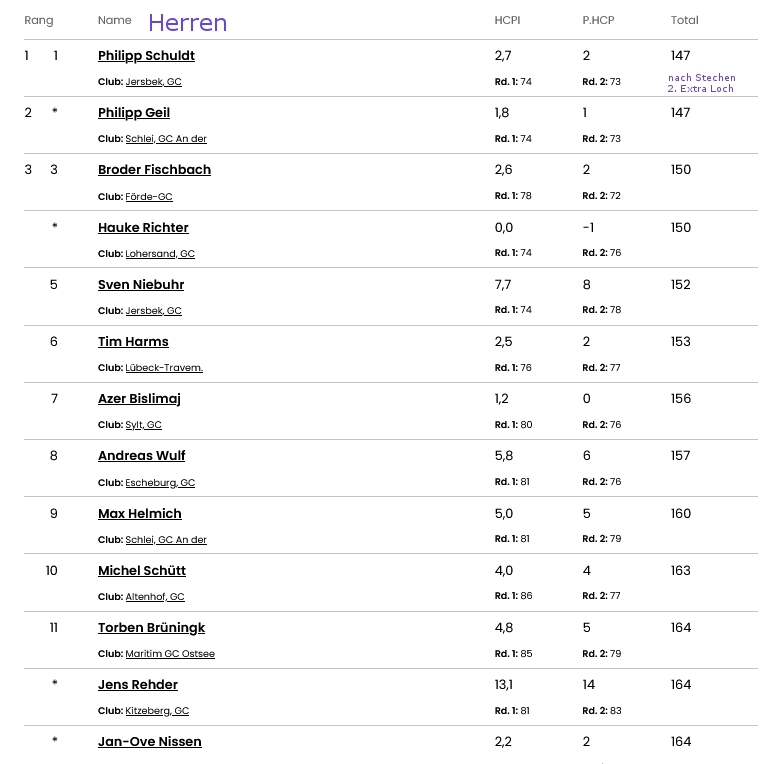The height and width of the screenshot is (764, 784).
Task: Open Andreas Wulf's profile link
Action: [142, 456]
